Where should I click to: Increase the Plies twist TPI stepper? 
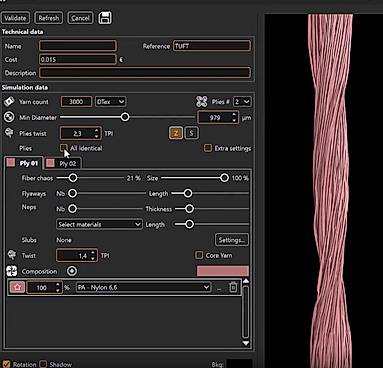pyautogui.click(x=96, y=131)
